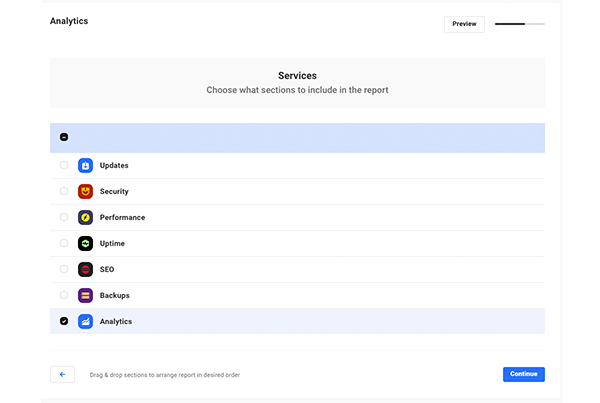The width and height of the screenshot is (600, 403).
Task: Go back using the left arrow button
Action: tap(62, 374)
